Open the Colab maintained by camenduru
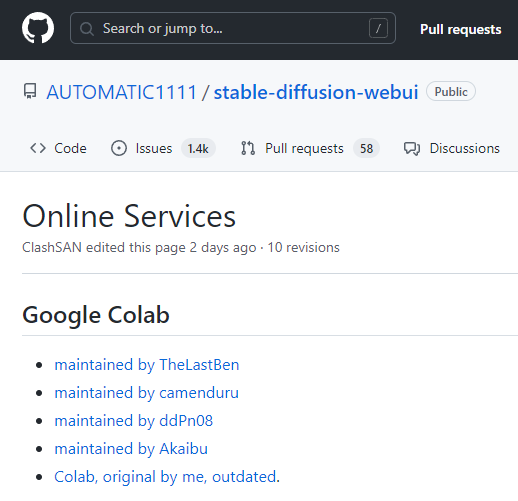Viewport: 518px width, 501px height. click(x=146, y=393)
